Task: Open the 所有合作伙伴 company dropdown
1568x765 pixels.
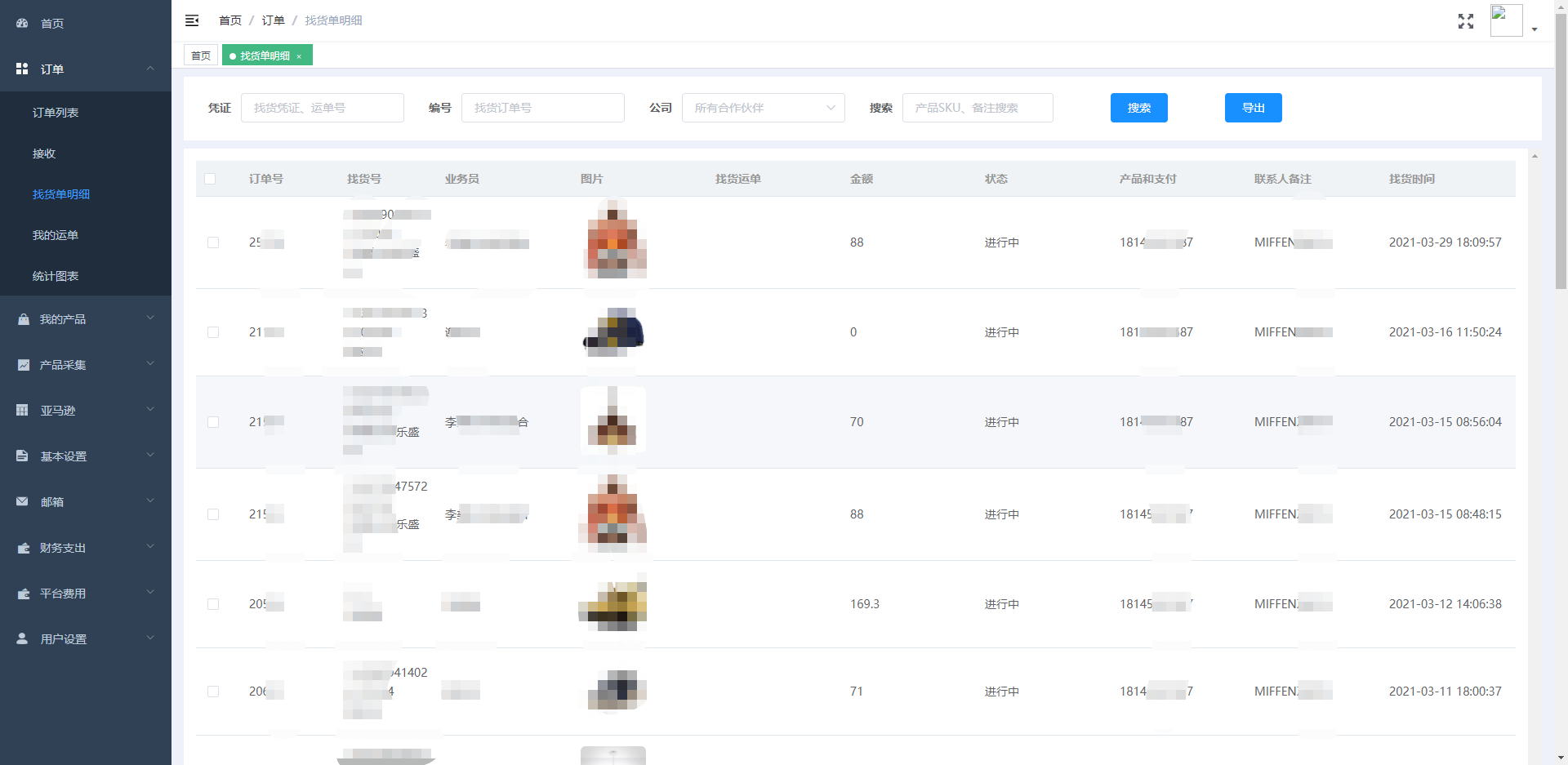Action: [763, 108]
